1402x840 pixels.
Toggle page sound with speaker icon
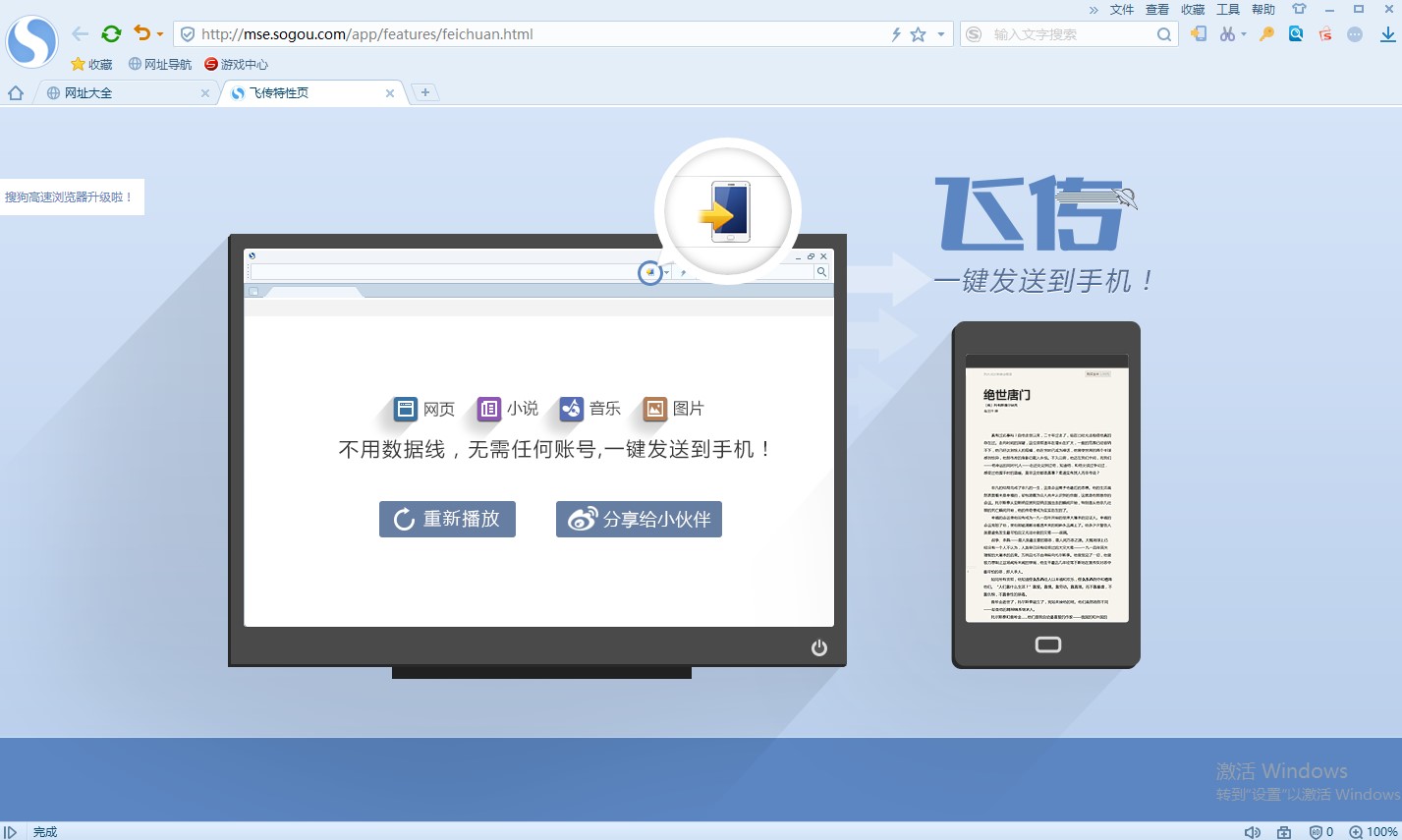click(x=1253, y=832)
